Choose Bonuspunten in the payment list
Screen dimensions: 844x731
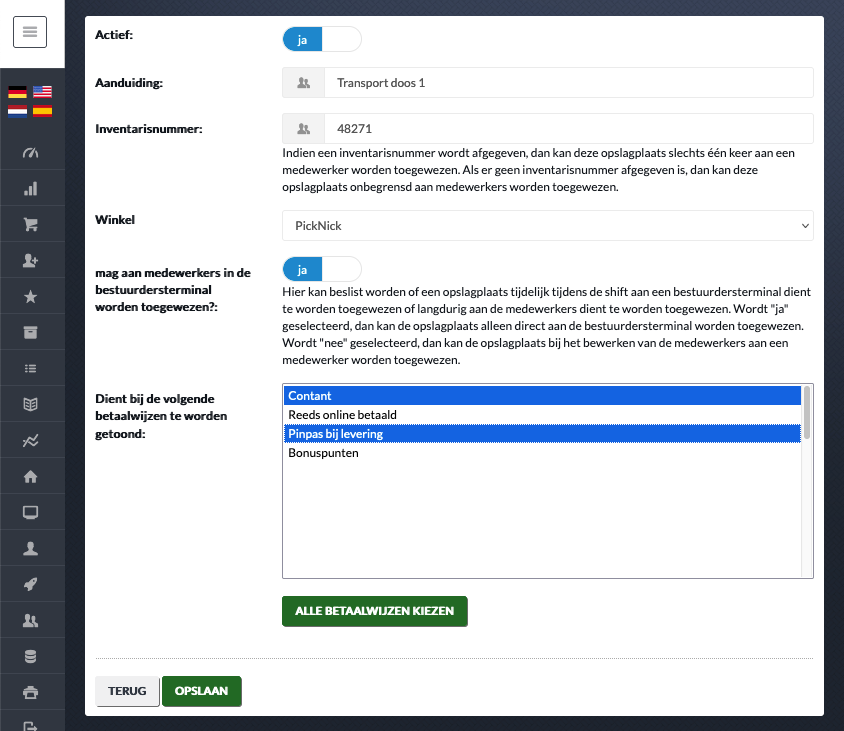[543, 453]
